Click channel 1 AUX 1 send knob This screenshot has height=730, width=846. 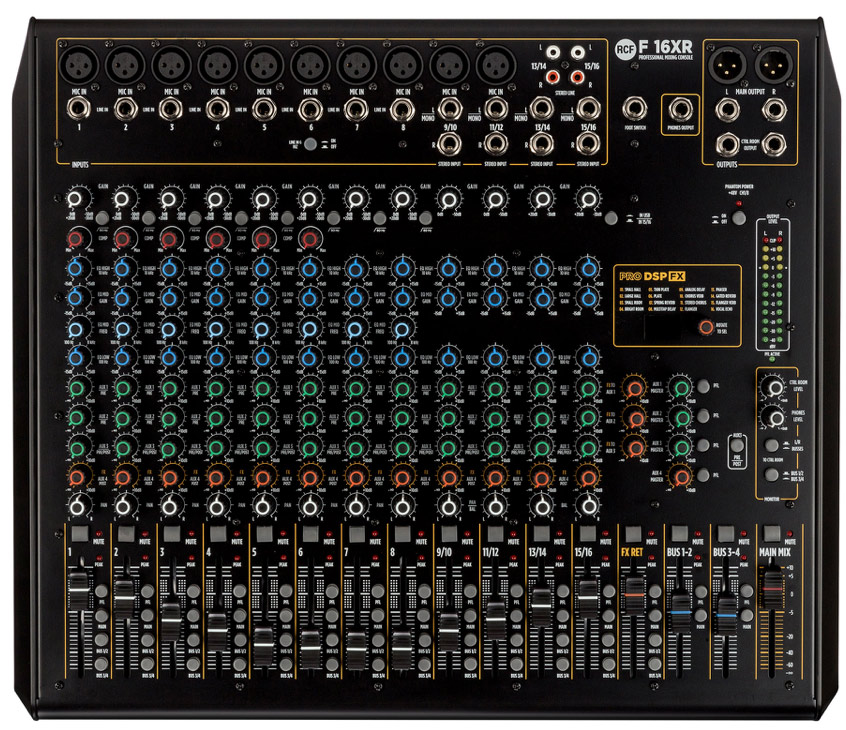tap(77, 388)
